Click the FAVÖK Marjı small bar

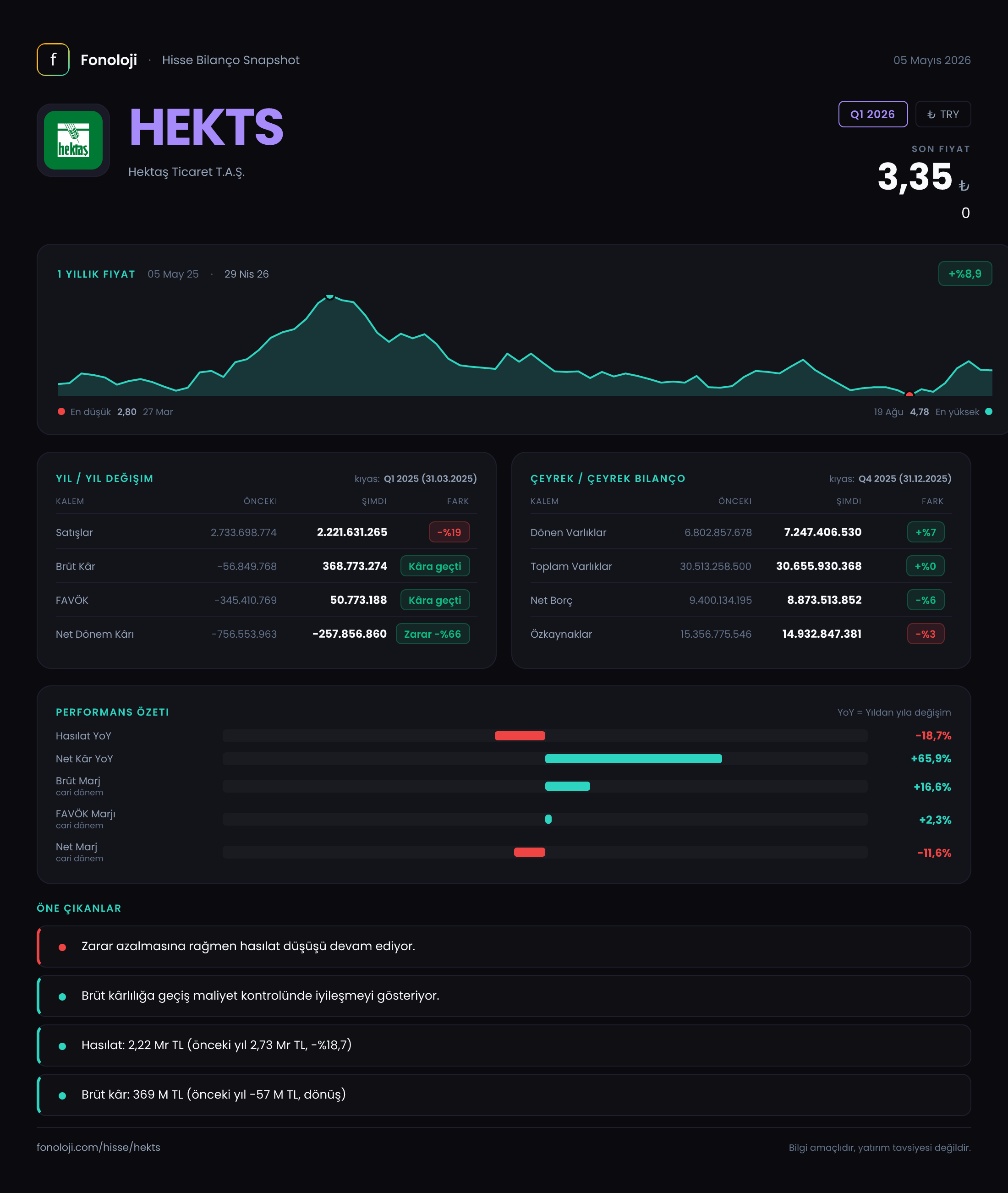(548, 819)
